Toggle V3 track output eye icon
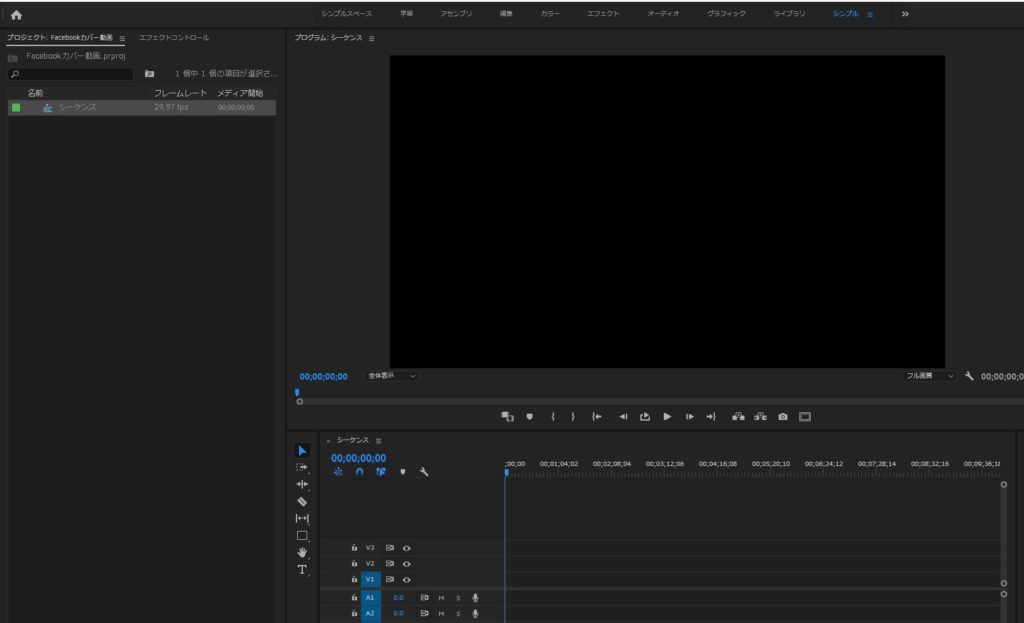This screenshot has height=623, width=1024. tap(407, 548)
